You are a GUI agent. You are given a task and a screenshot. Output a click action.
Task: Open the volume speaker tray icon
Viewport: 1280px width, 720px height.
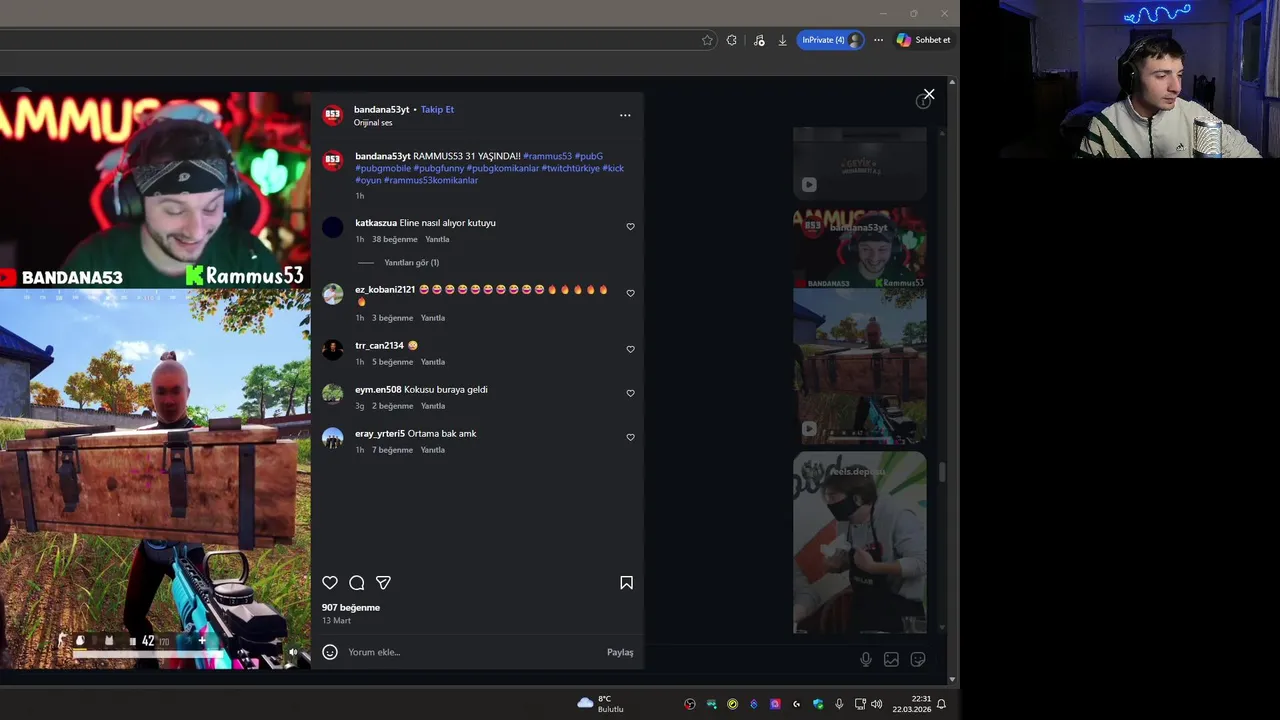point(877,704)
